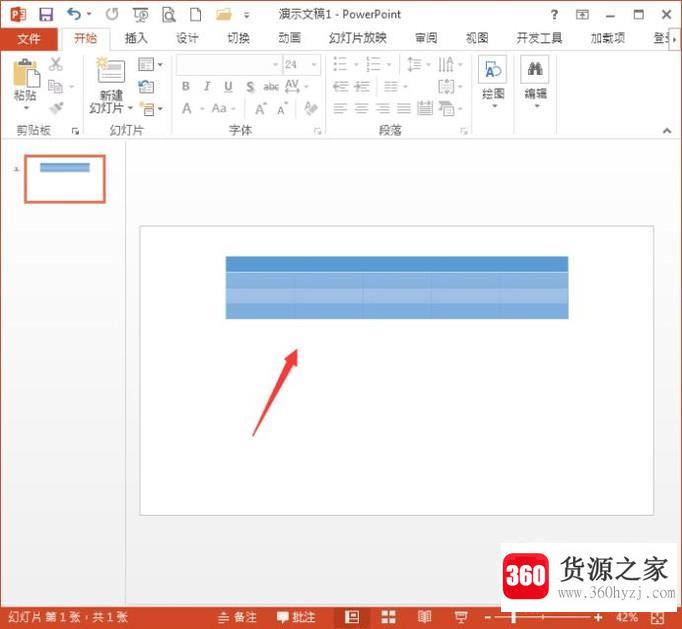Cut the selection with the scissors icon
This screenshot has width=682, height=629.
(56, 64)
